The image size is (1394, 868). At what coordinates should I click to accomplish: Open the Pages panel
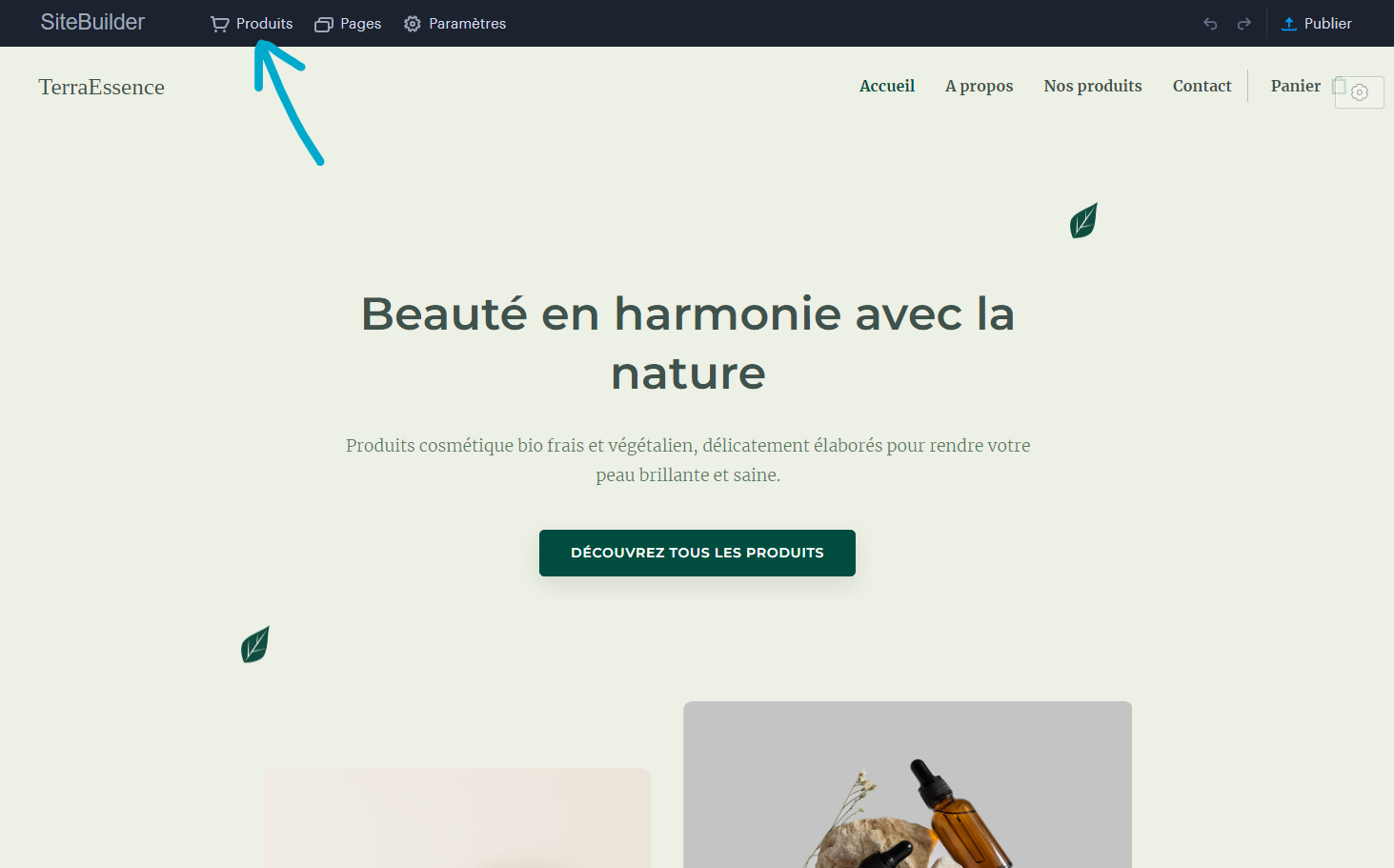point(348,24)
